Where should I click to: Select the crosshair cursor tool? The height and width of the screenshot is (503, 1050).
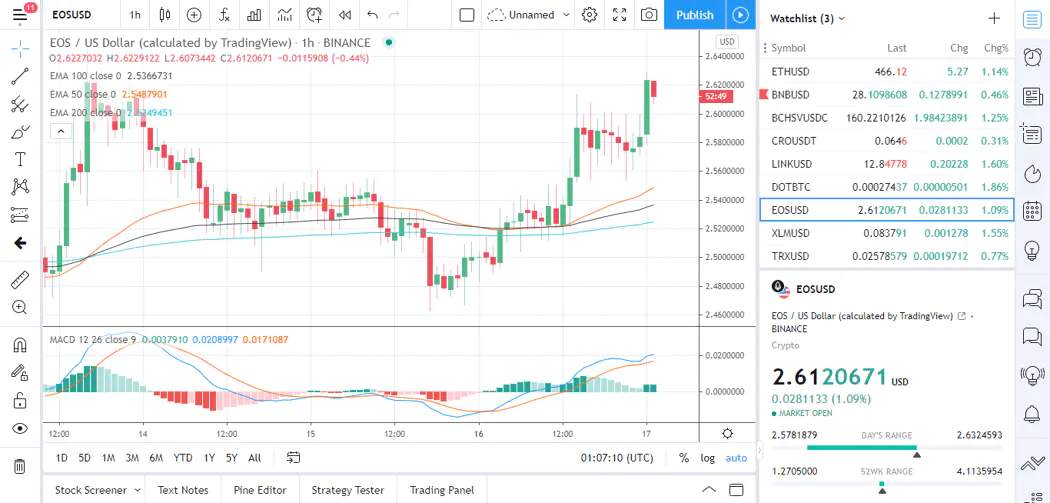20,48
